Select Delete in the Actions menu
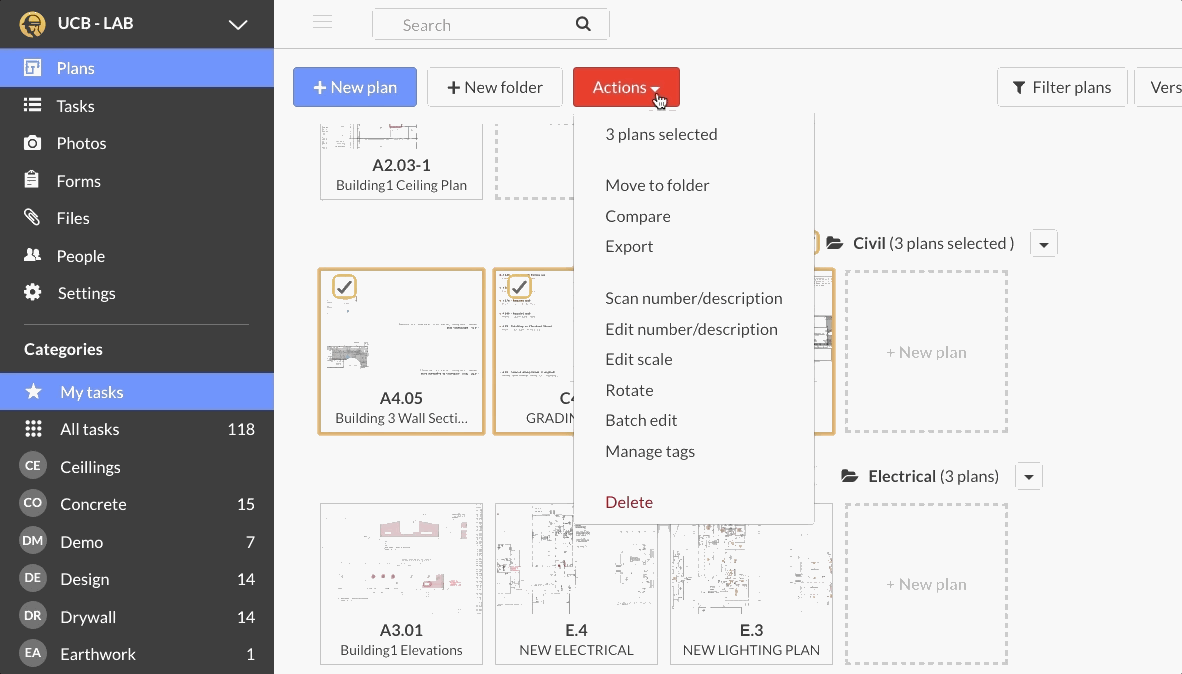1182x674 pixels. click(629, 502)
